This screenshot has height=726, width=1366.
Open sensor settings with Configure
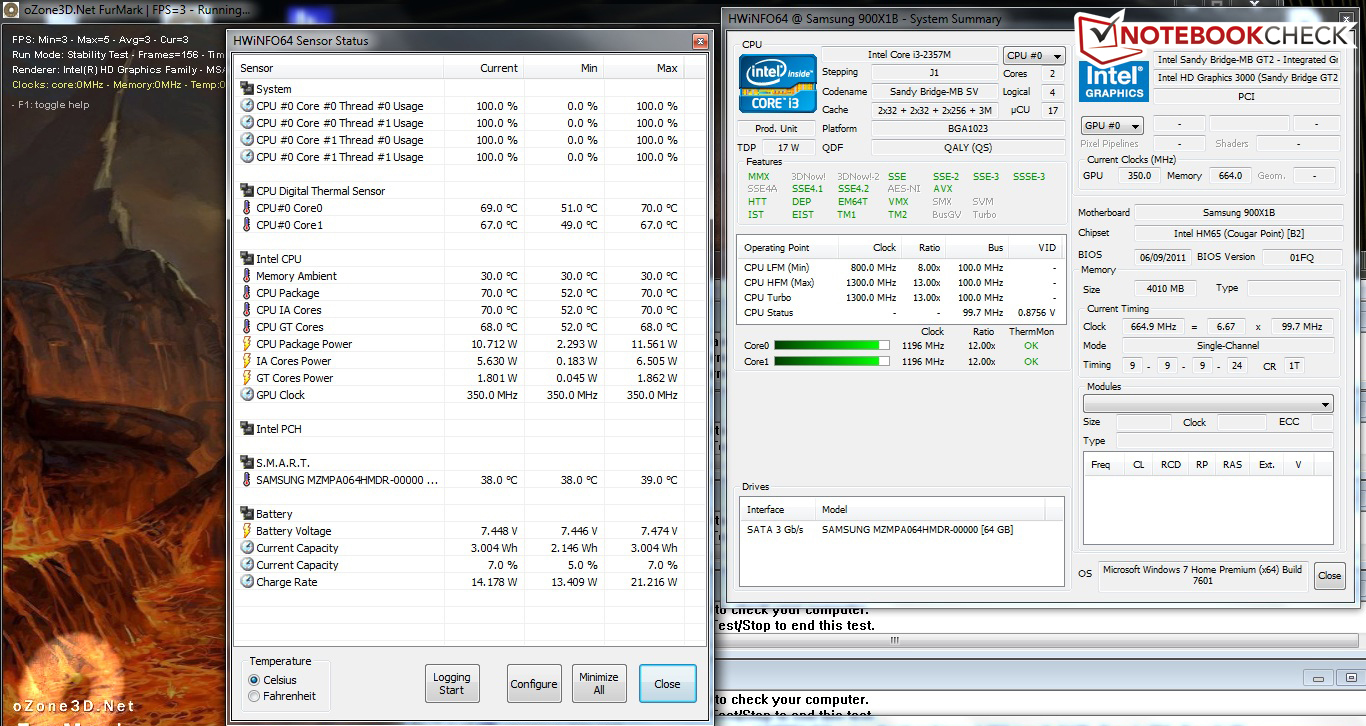coord(534,684)
